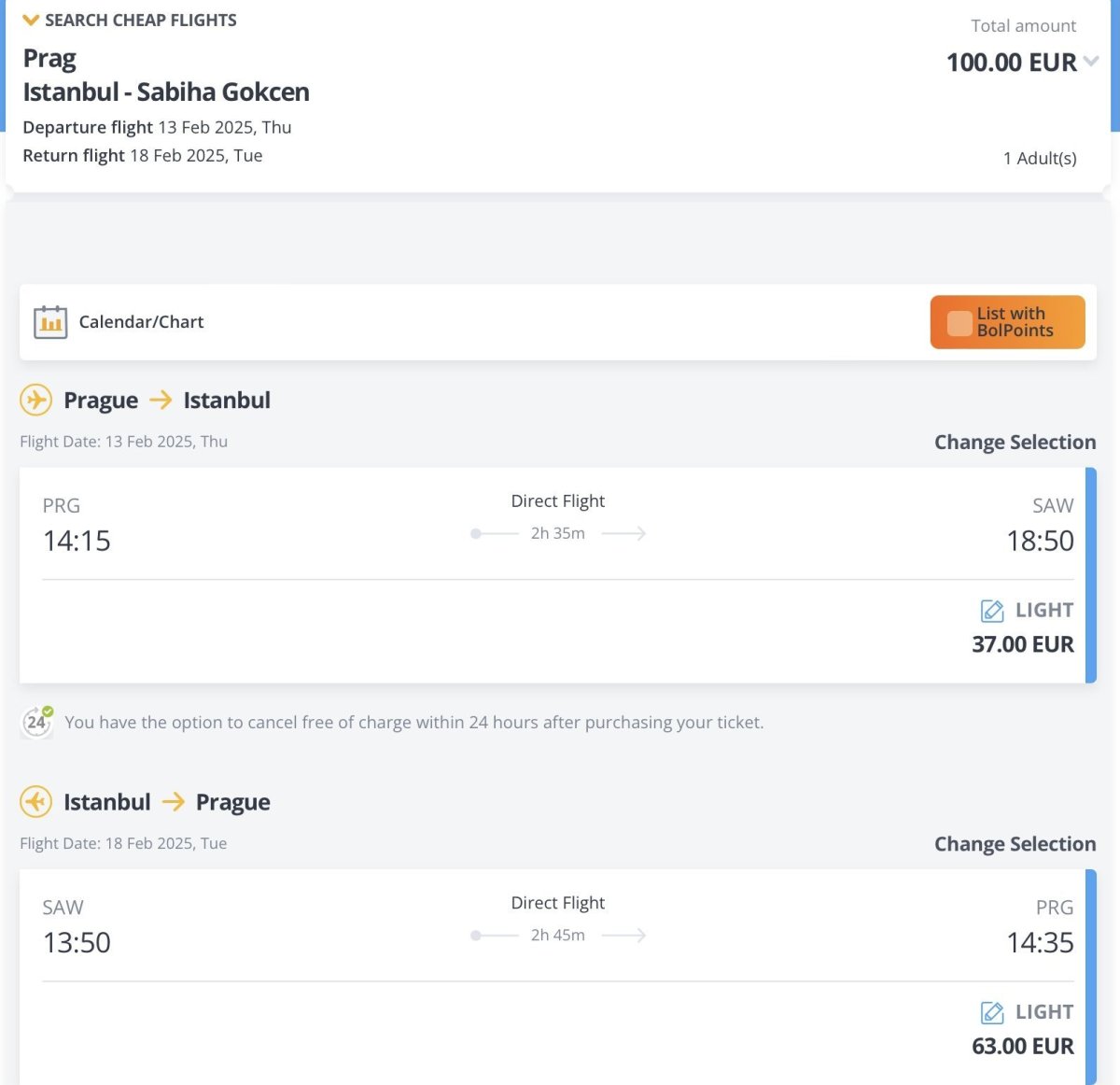Viewport: 1120px width, 1085px height.
Task: Click Change Selection for the Istanbul return flight
Action: [1015, 844]
